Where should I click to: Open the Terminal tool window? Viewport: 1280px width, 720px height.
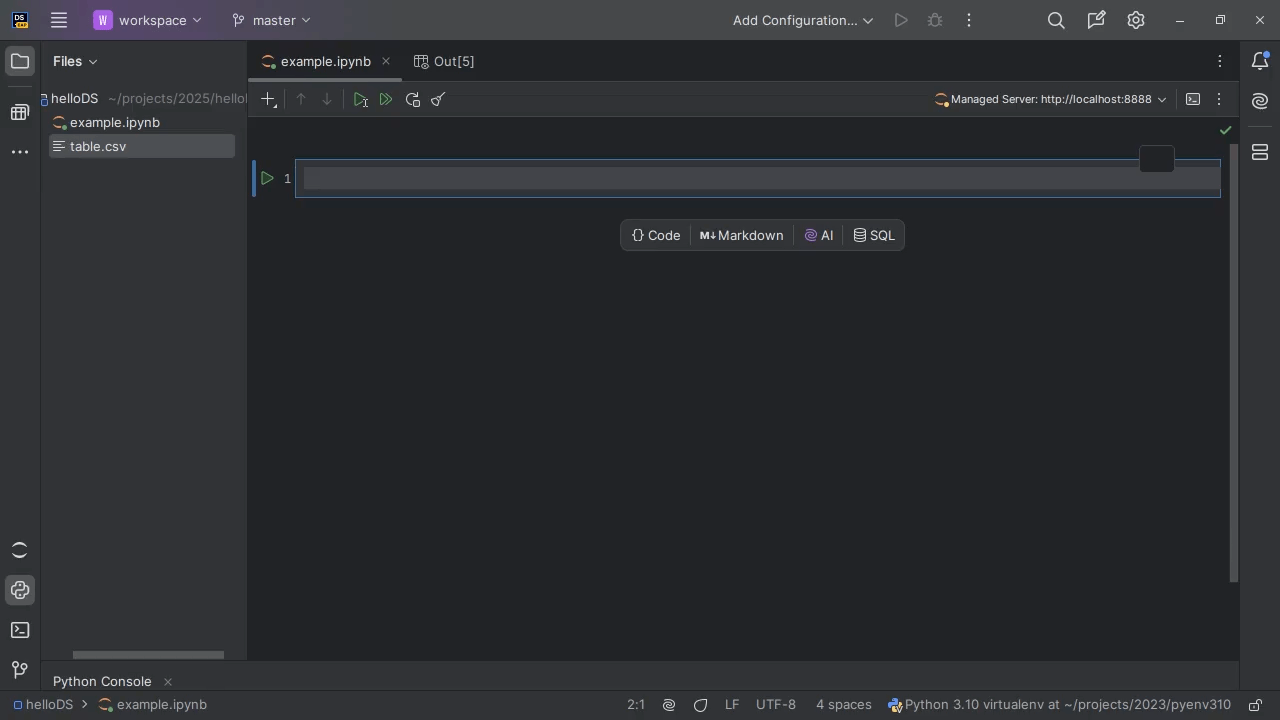pyautogui.click(x=20, y=630)
